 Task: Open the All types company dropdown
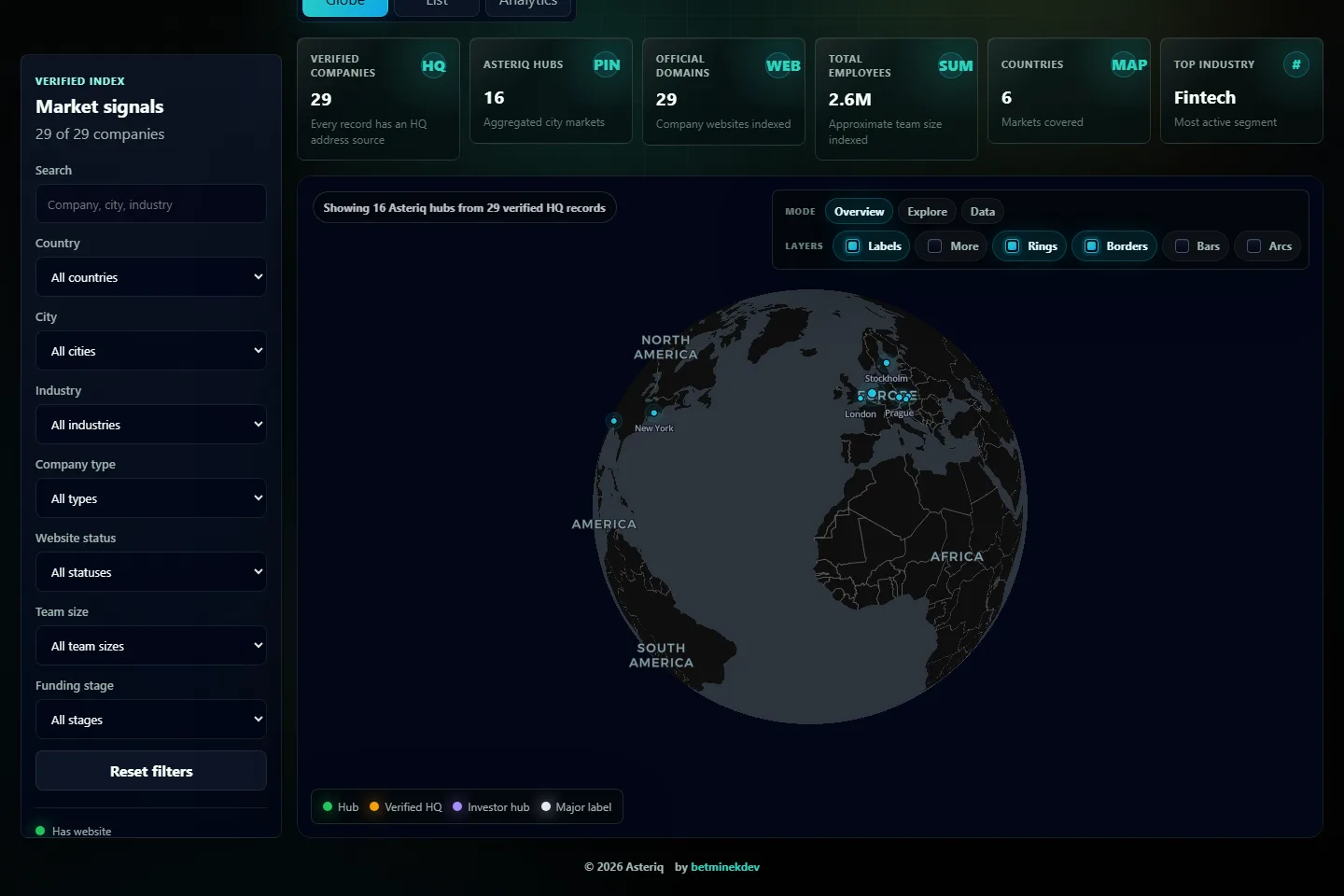pos(151,498)
